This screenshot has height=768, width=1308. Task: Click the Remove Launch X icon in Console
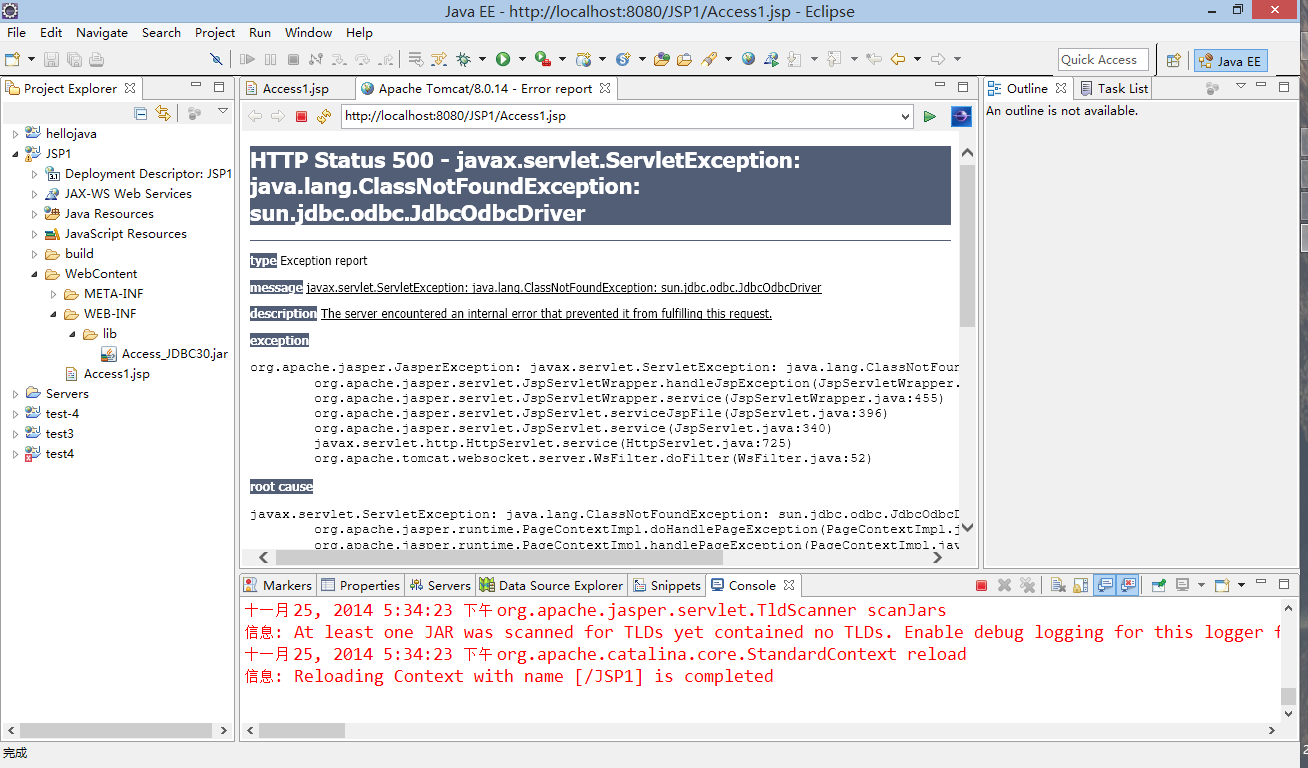tap(1004, 585)
